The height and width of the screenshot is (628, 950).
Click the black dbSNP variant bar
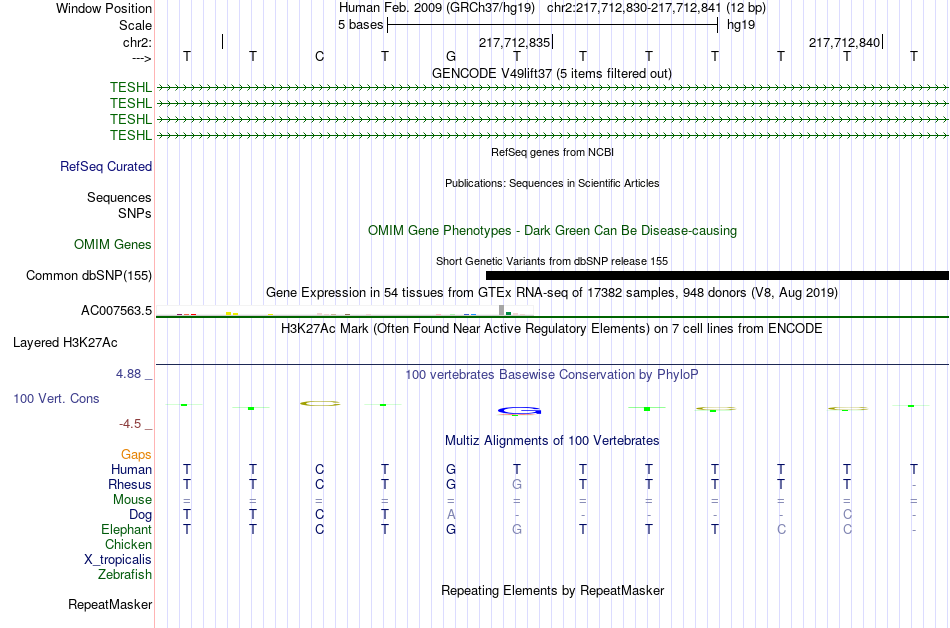tap(717, 276)
